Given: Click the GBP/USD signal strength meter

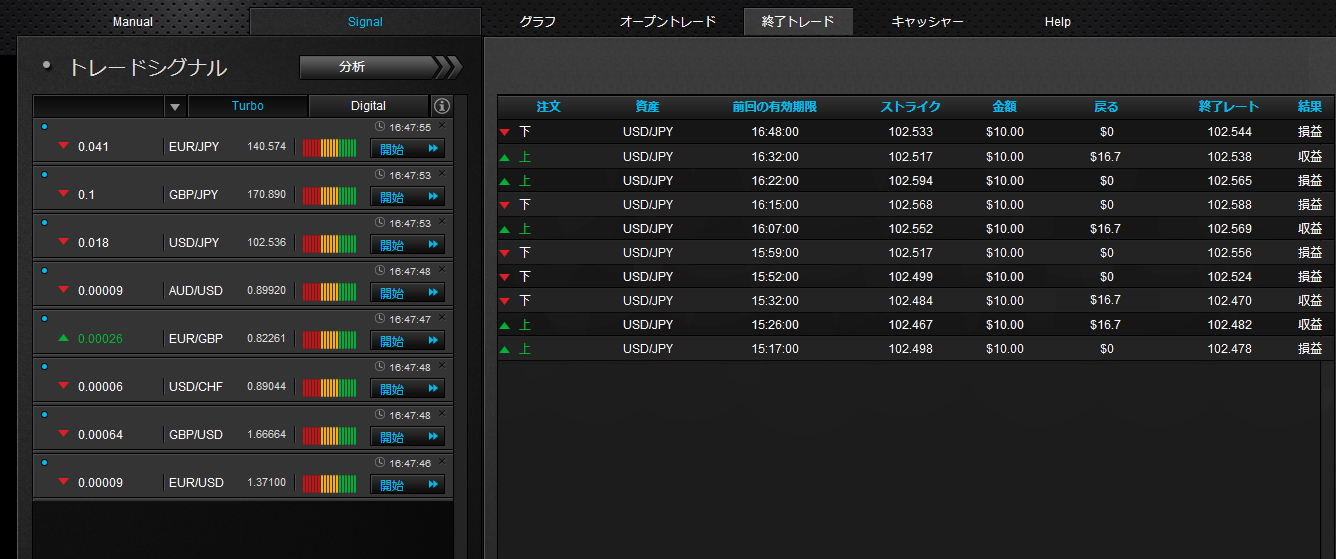Looking at the screenshot, I should (329, 436).
